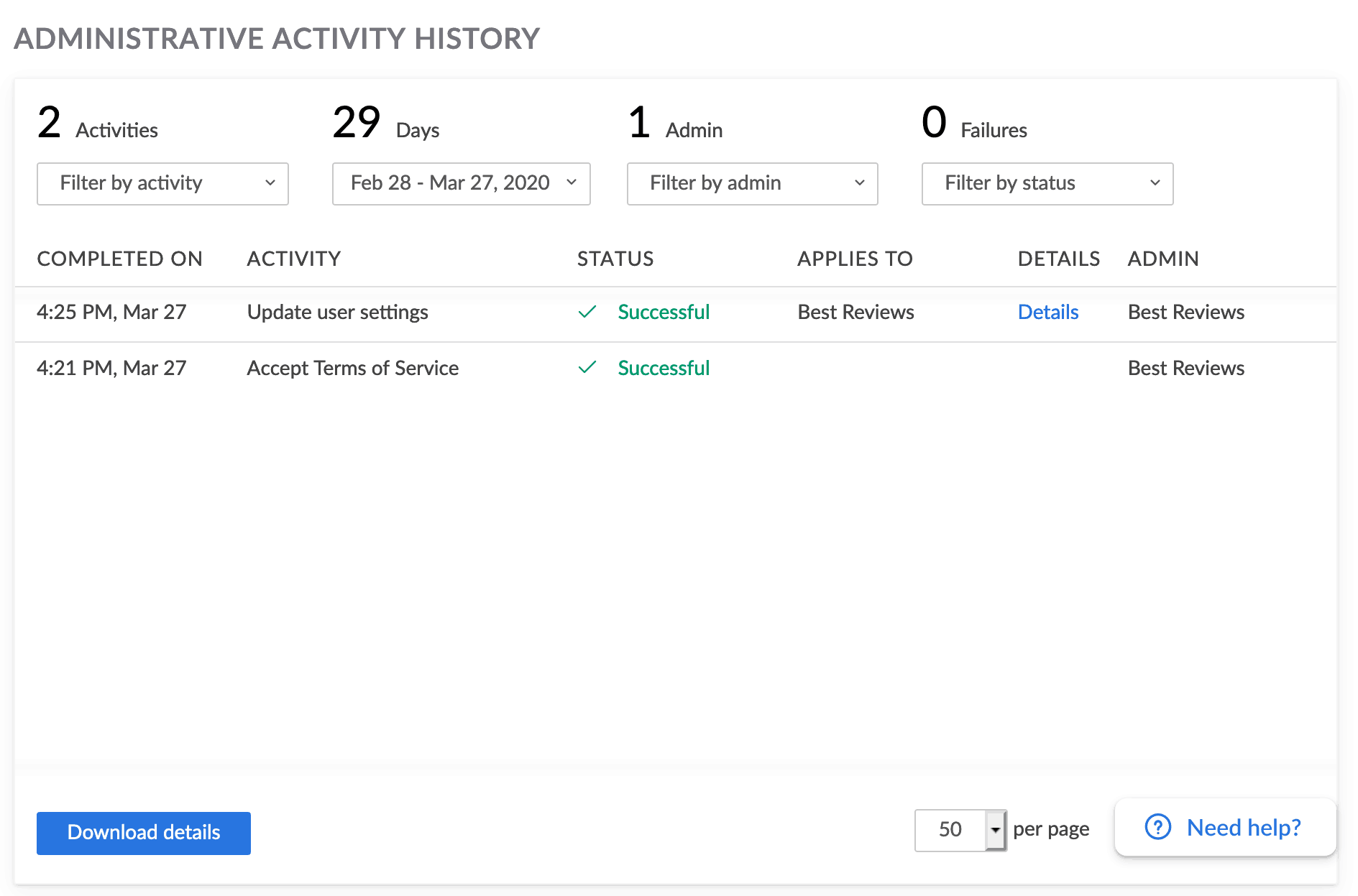Open the Filter by admin dropdown
Viewport: 1358px width, 896px height.
tap(751, 183)
